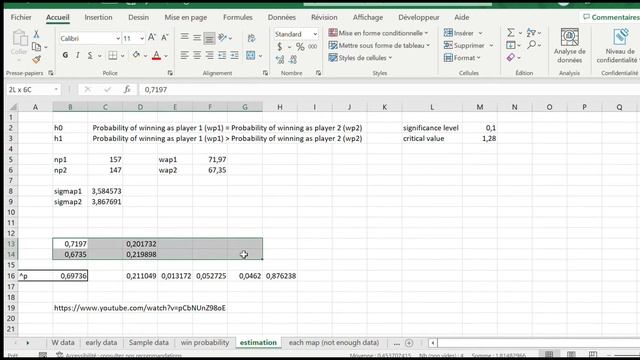Image resolution: width=640 pixels, height=360 pixels.
Task: Open the YouTube link in row 19
Action: click(140, 308)
